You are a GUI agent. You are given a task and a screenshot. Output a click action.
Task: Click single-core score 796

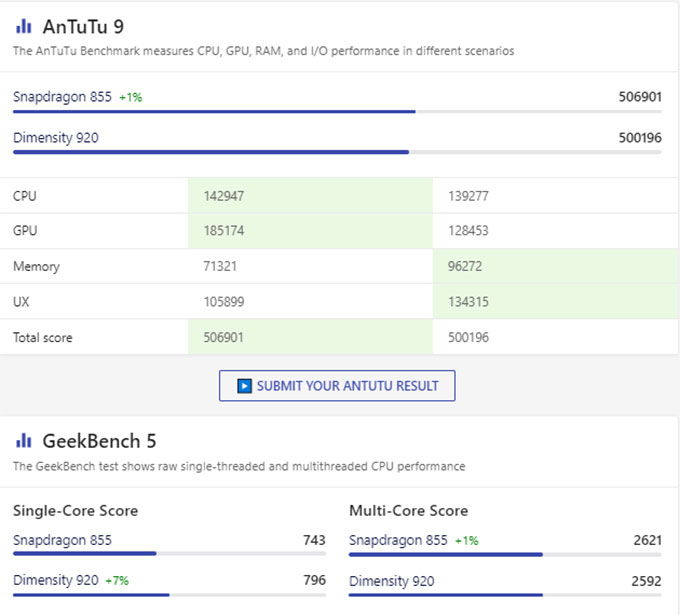[x=314, y=580]
